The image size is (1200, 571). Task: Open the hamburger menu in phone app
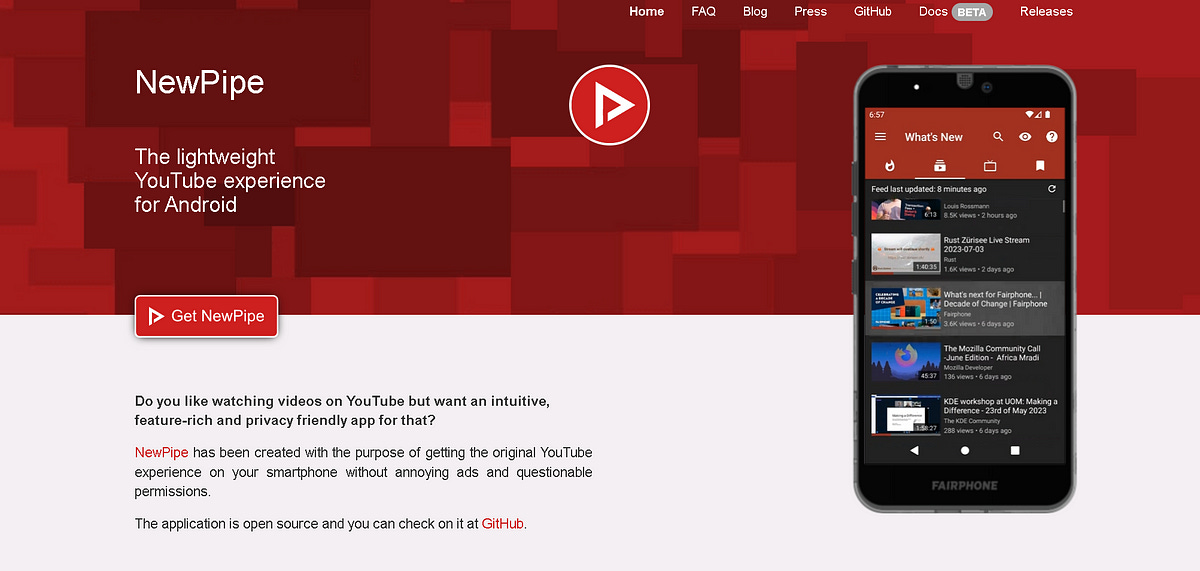point(880,137)
